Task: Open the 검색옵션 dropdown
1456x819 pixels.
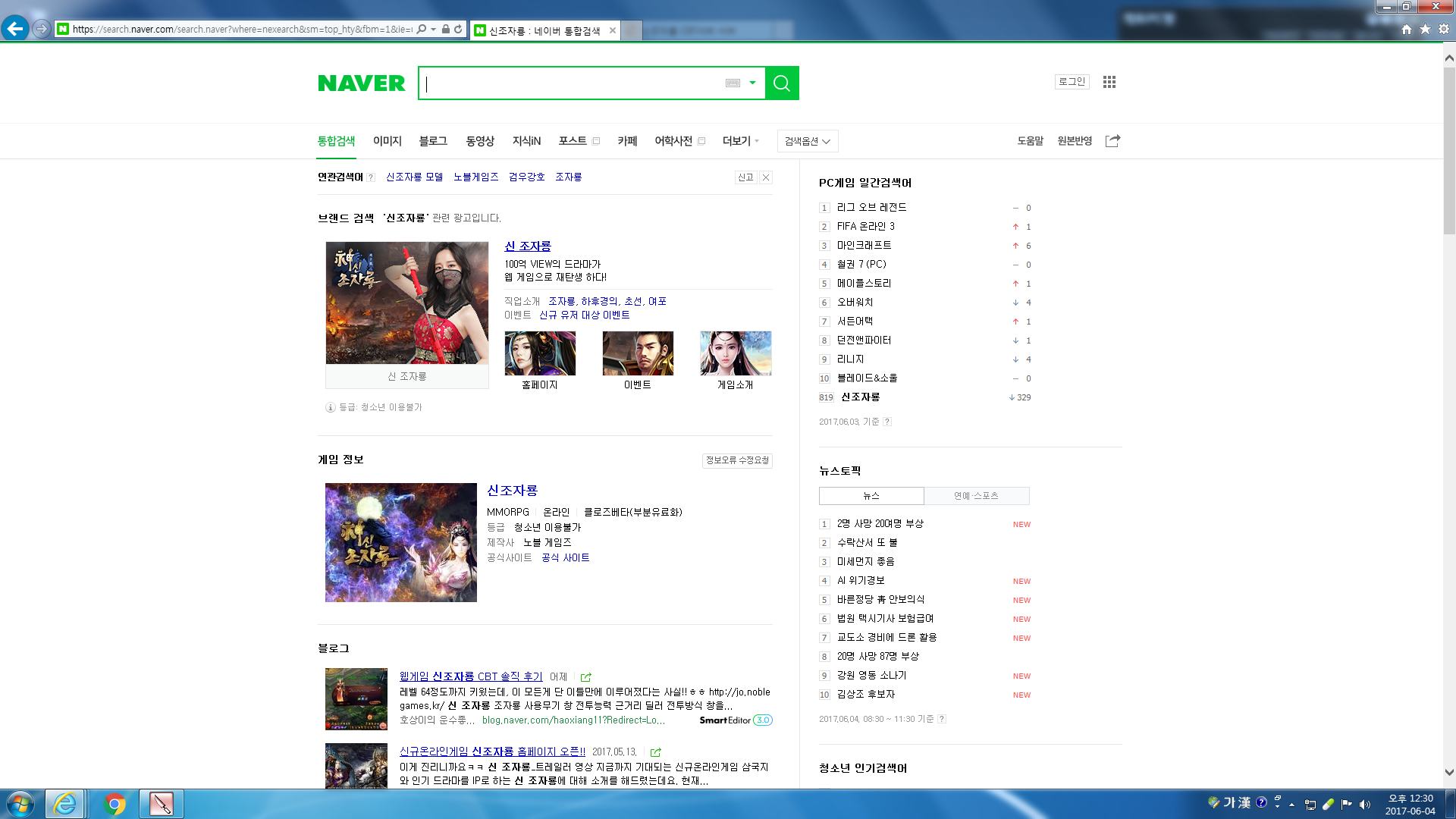Action: 808,141
